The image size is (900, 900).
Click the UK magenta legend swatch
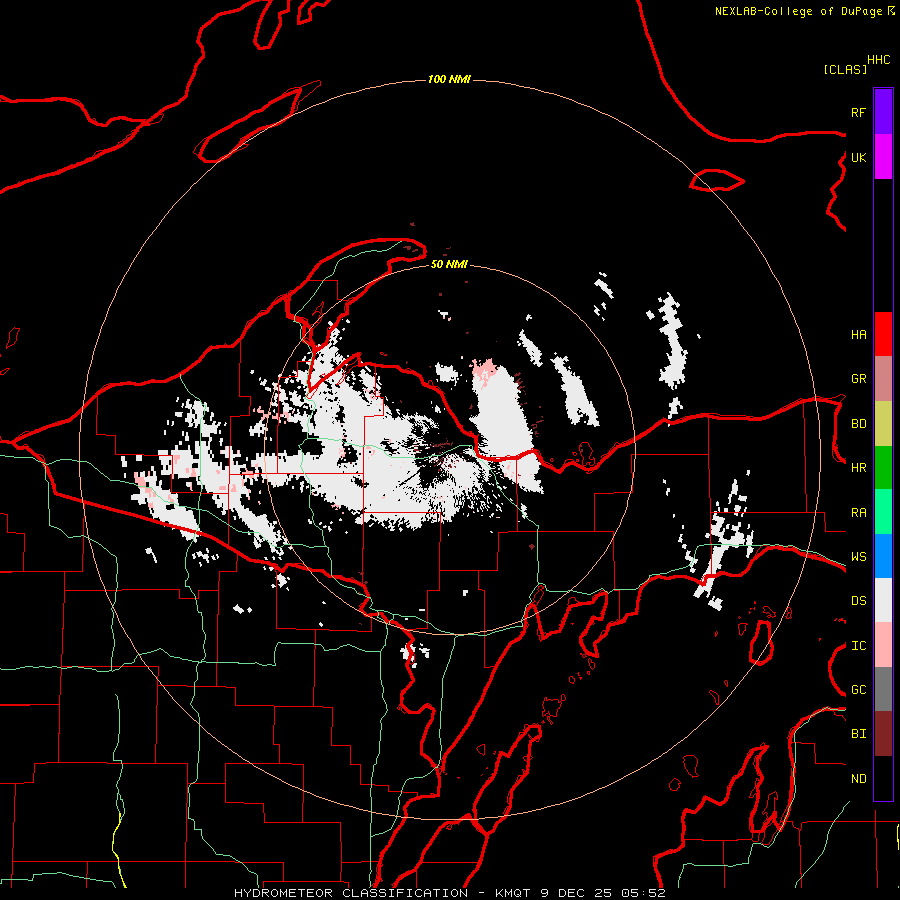(x=883, y=157)
